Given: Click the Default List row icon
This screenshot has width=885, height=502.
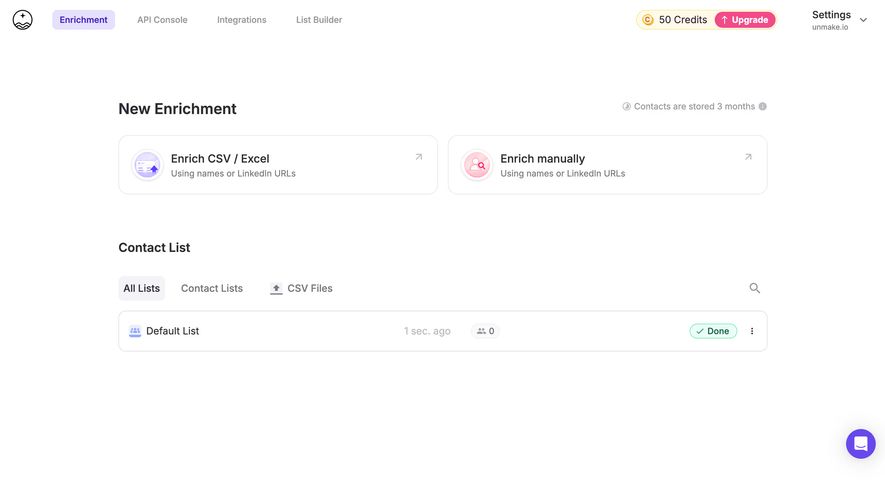Looking at the screenshot, I should click(135, 331).
